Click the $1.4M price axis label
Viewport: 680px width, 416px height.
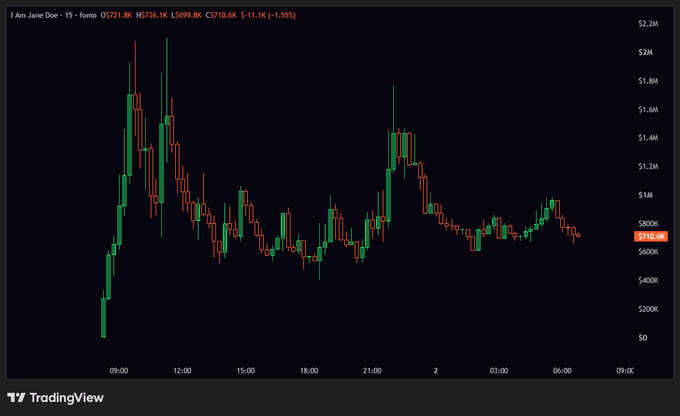(x=648, y=138)
